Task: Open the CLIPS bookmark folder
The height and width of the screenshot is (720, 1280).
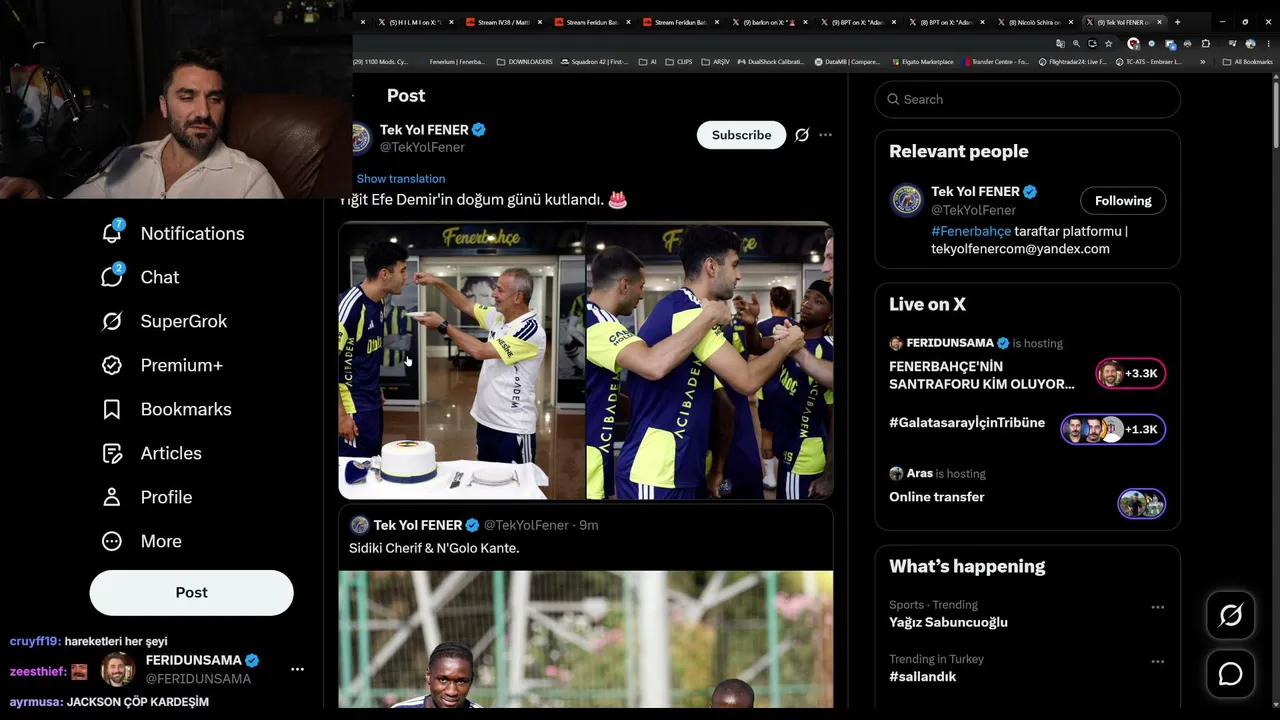Action: (x=678, y=62)
